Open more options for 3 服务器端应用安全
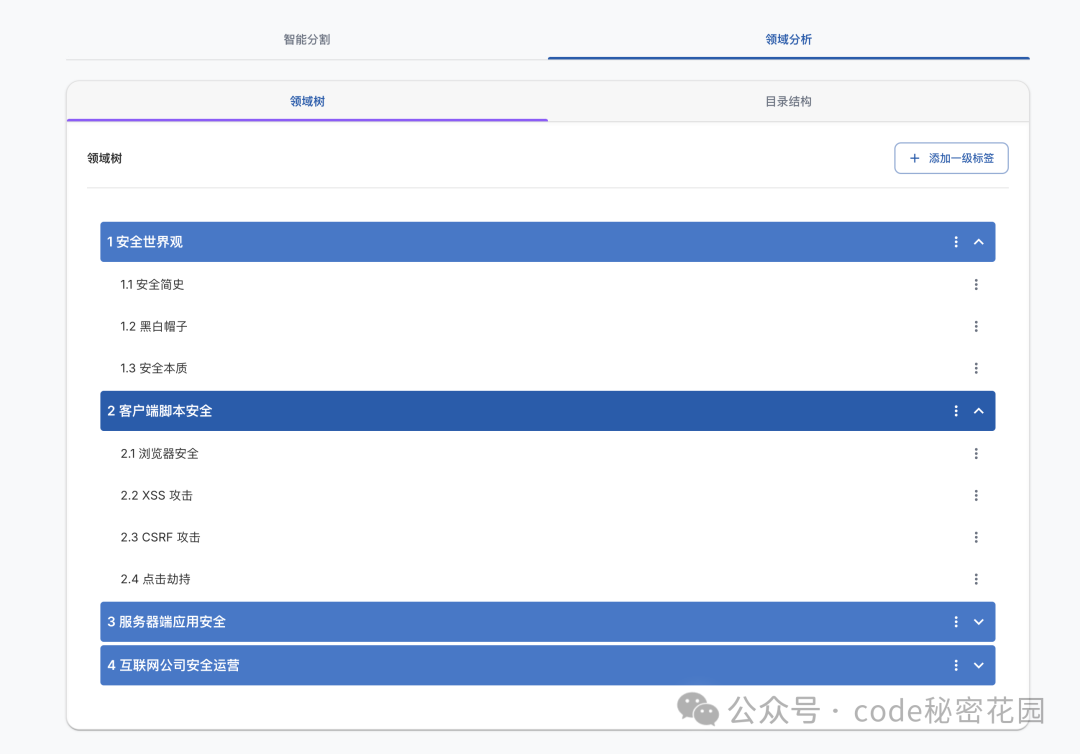This screenshot has width=1080, height=754. click(955, 622)
